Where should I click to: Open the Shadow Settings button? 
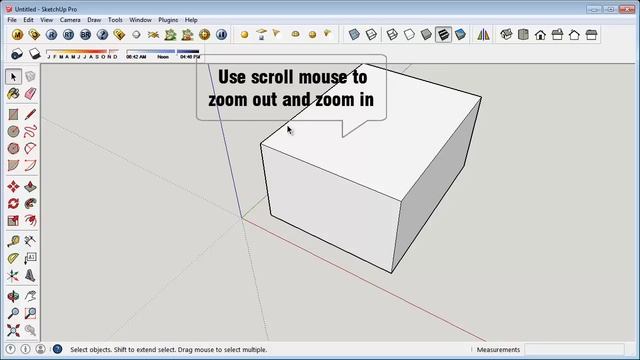pyautogui.click(x=17, y=54)
